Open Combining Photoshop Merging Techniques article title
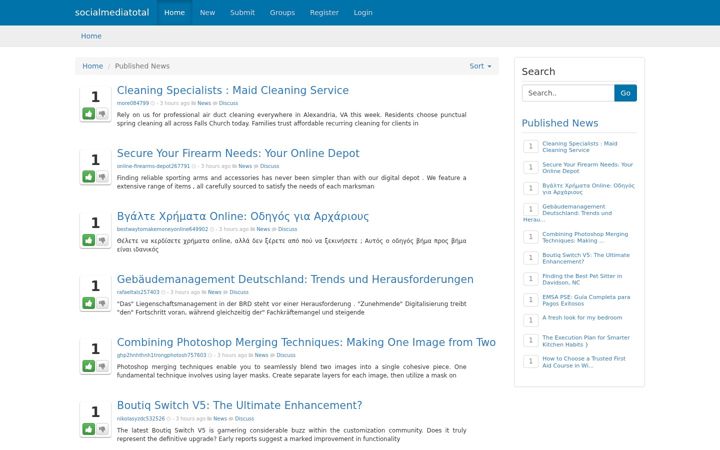 point(306,342)
